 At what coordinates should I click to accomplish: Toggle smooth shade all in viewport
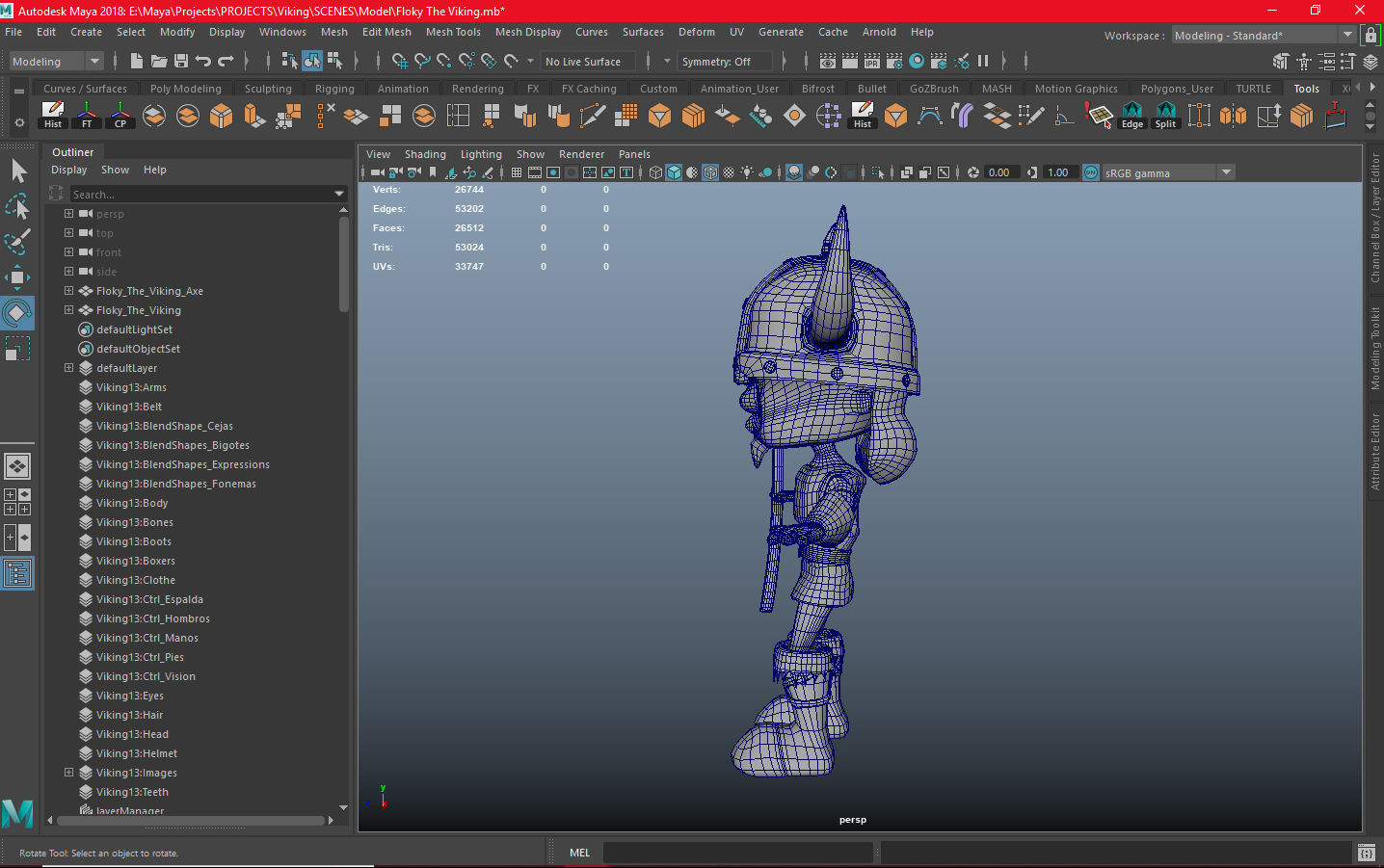674,172
